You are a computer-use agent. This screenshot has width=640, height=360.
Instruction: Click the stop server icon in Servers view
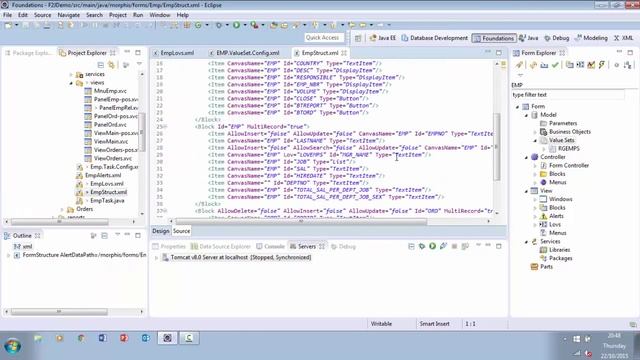pos(454,246)
